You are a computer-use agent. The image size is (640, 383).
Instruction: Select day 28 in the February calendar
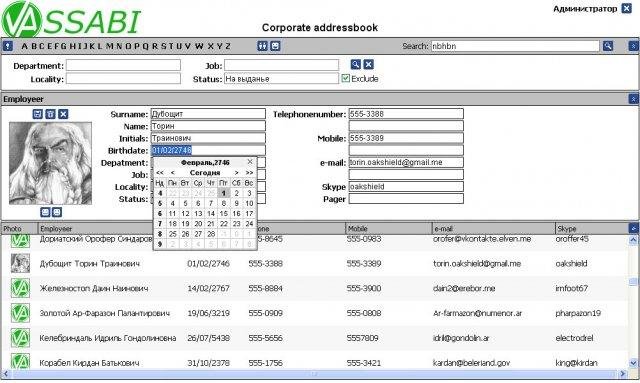pos(211,234)
